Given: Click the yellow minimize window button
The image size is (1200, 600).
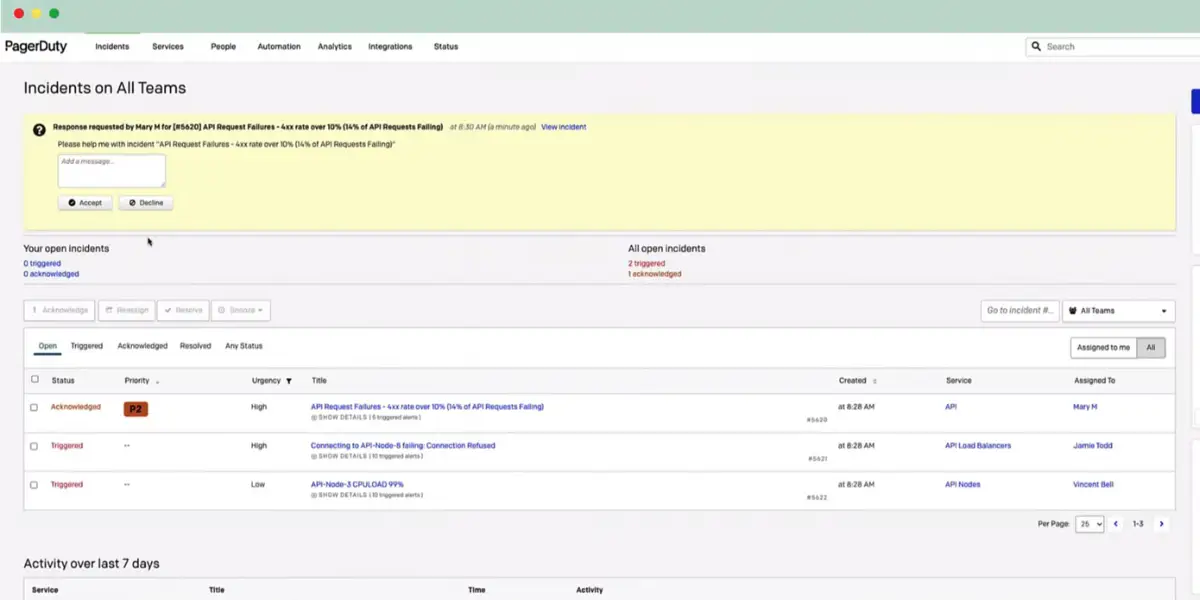Looking at the screenshot, I should (x=36, y=13).
